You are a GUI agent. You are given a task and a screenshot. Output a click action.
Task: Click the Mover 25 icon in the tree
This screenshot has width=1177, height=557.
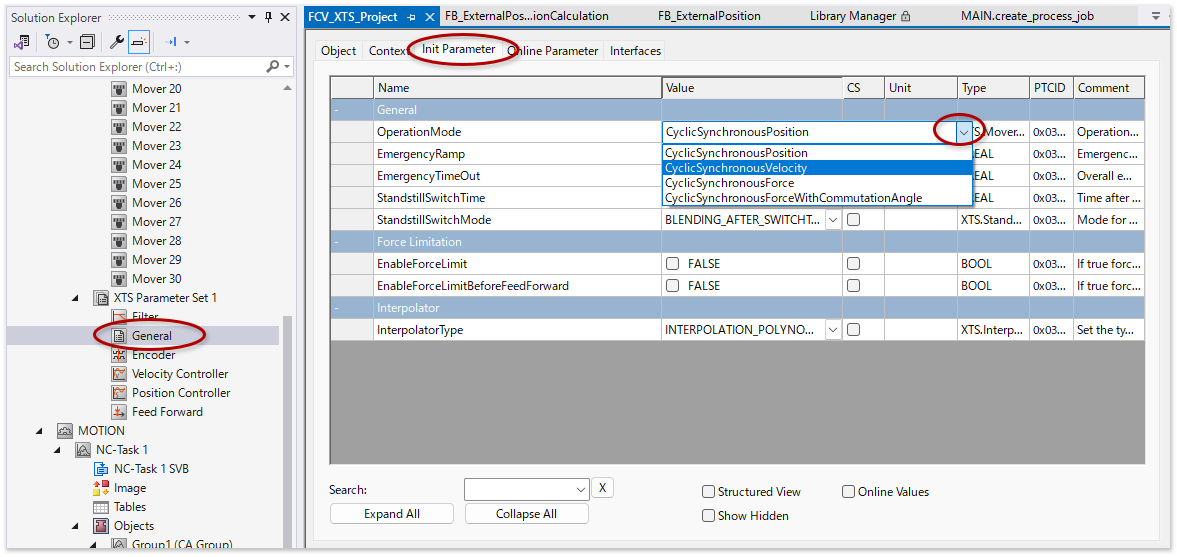(119, 184)
